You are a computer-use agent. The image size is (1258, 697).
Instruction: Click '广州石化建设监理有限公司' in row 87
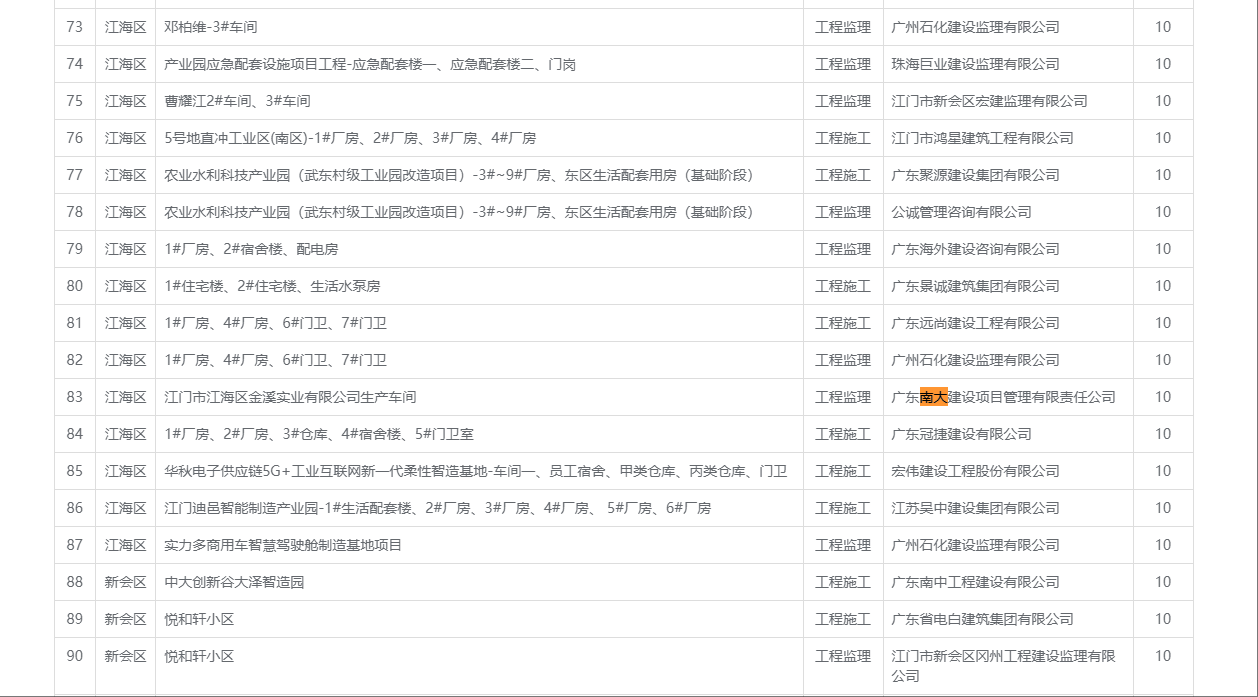coord(975,545)
